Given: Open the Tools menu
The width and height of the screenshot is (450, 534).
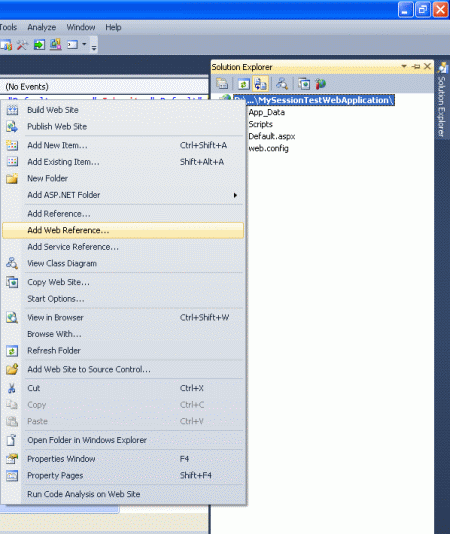Looking at the screenshot, I should [8, 27].
